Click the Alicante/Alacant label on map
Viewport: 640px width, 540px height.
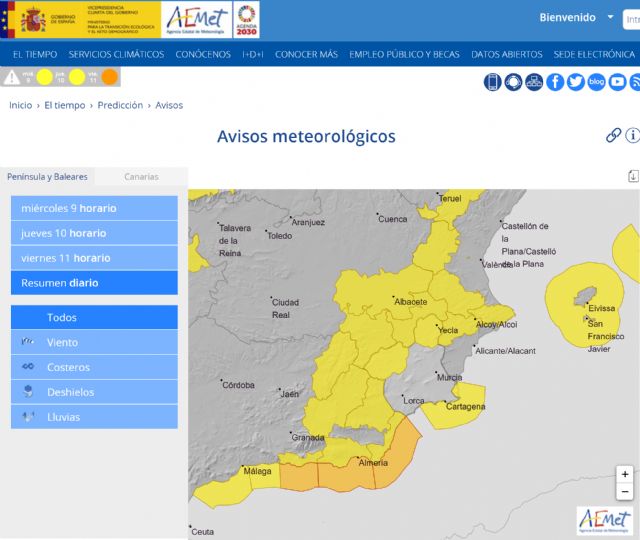pos(505,351)
